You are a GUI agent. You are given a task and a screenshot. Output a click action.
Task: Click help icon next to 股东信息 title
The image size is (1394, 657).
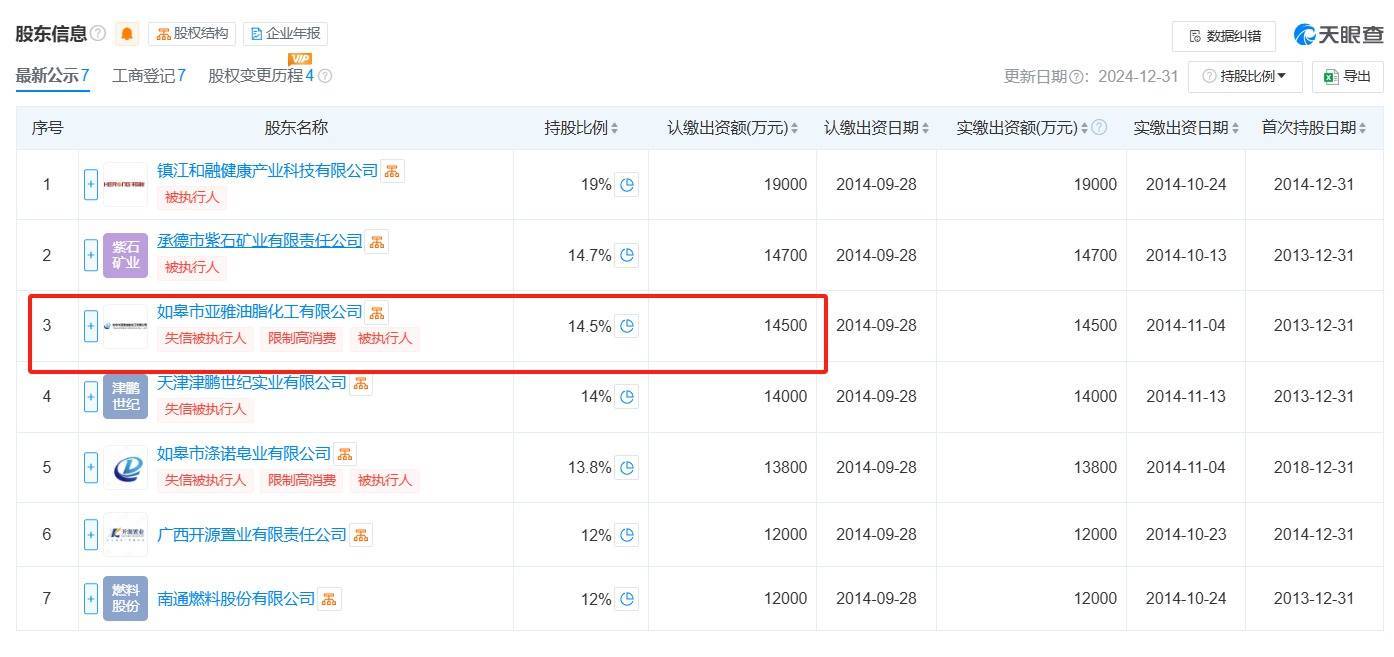[98, 34]
